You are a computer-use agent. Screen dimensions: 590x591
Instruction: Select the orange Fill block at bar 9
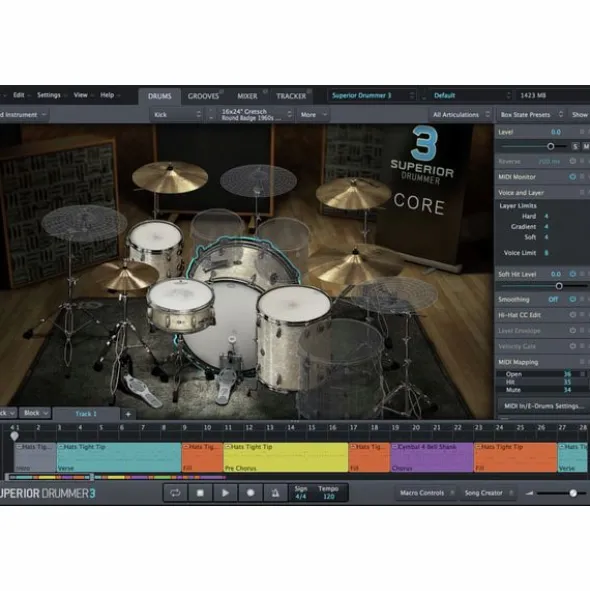tap(202, 457)
